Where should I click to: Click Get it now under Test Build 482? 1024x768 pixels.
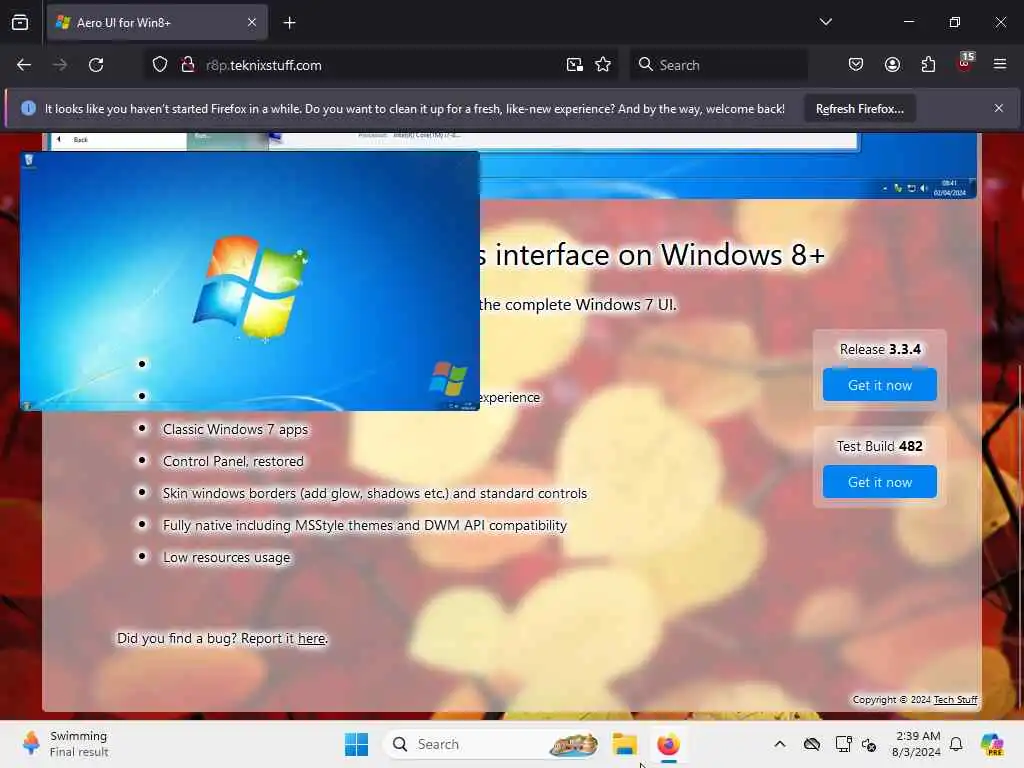point(880,482)
